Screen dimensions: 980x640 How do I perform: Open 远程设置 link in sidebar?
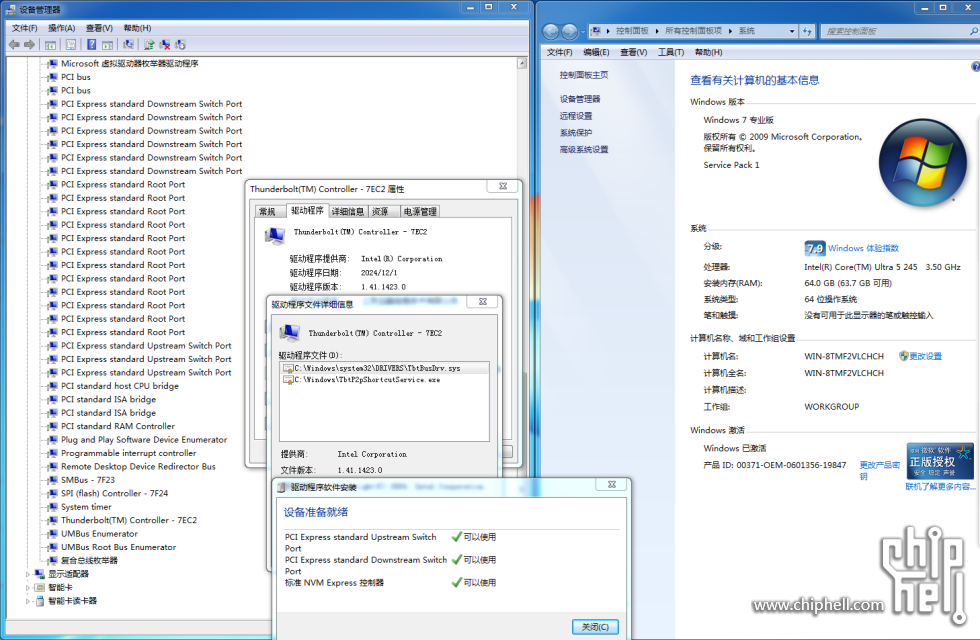tap(576, 116)
